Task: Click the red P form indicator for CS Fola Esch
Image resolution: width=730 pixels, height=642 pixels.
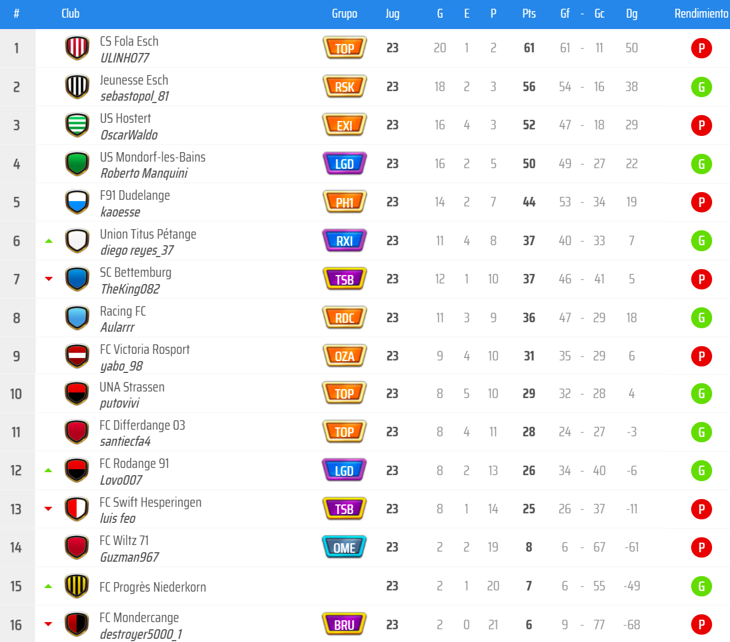Action: tap(701, 48)
